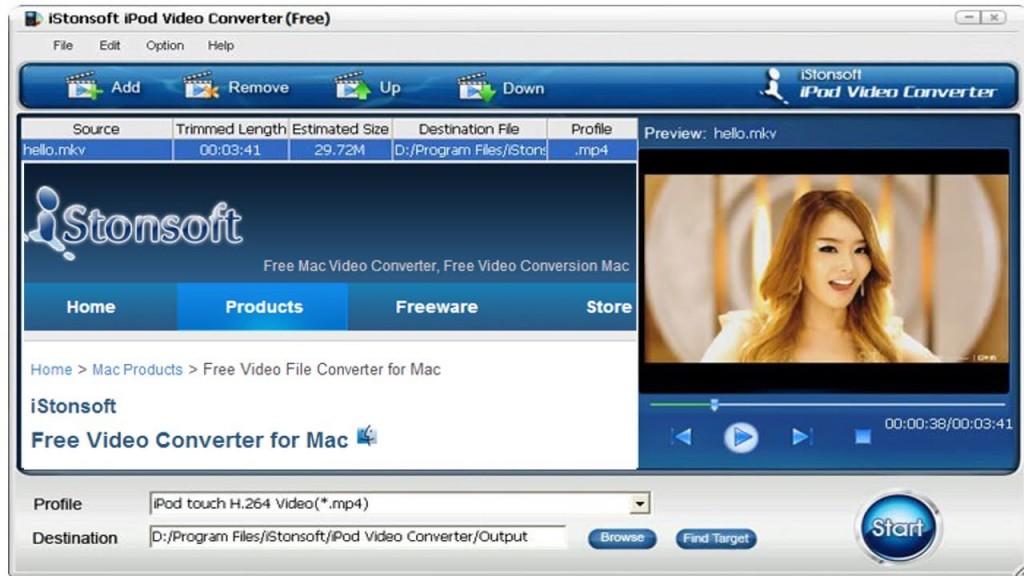
Task: Stop preview playback with the square icon
Action: [x=862, y=437]
